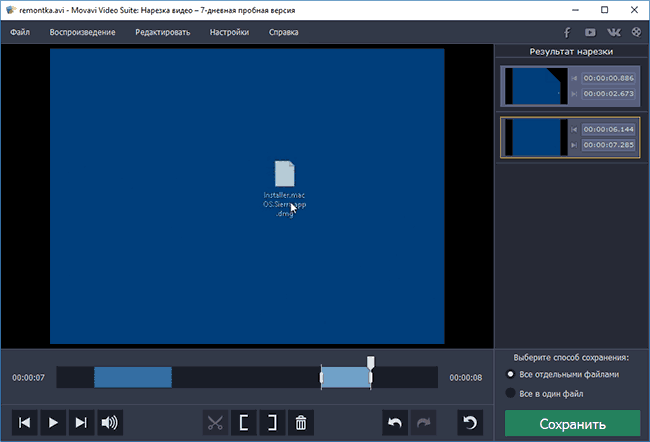The image size is (650, 442).
Task: Click the green Сохранить button
Action: tap(572, 423)
